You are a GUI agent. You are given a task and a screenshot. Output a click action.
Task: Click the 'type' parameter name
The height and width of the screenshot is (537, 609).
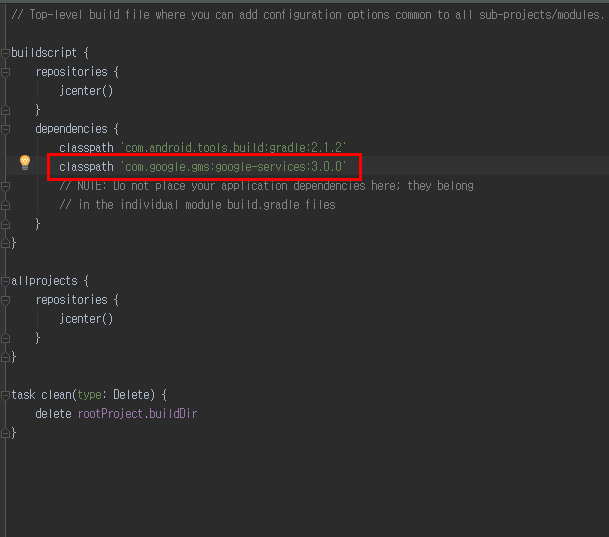(x=89, y=395)
